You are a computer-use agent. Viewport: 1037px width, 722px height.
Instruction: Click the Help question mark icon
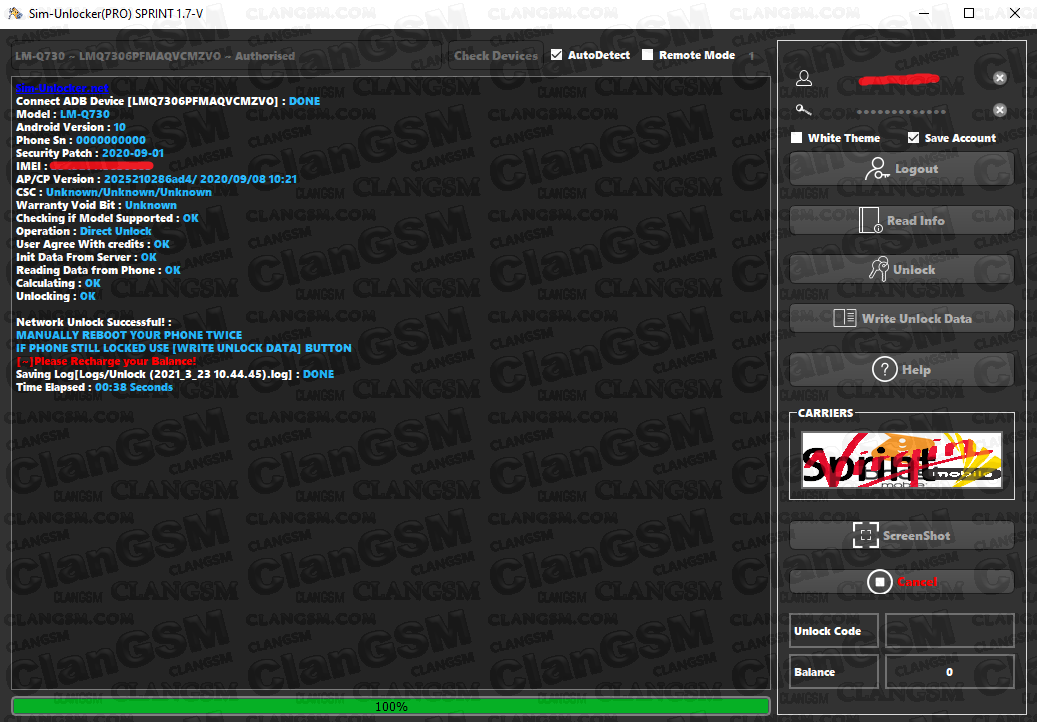885,369
